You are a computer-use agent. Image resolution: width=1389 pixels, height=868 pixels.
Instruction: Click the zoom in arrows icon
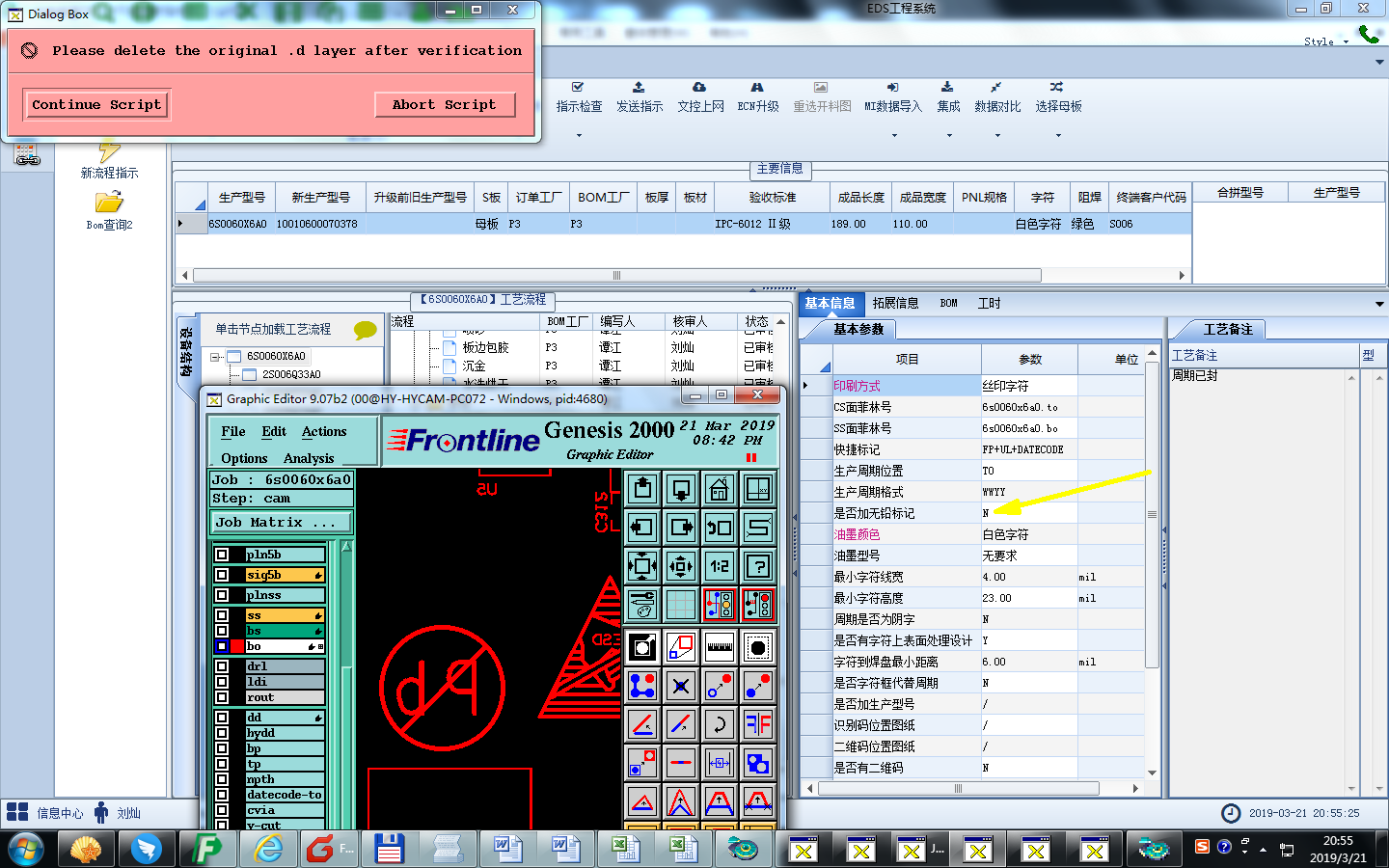coord(642,566)
